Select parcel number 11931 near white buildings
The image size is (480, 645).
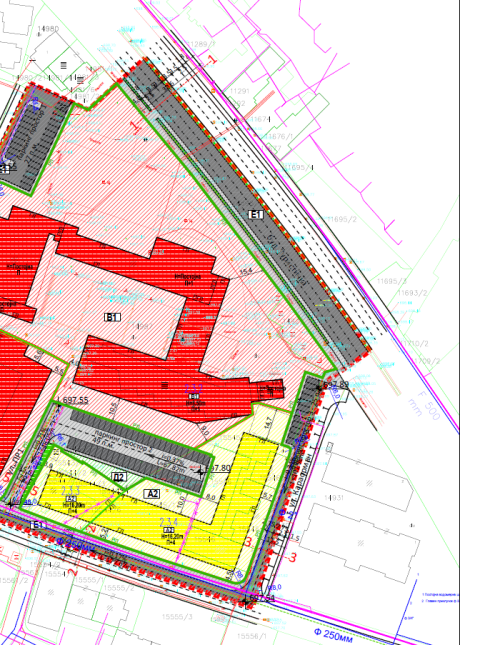click(334, 498)
